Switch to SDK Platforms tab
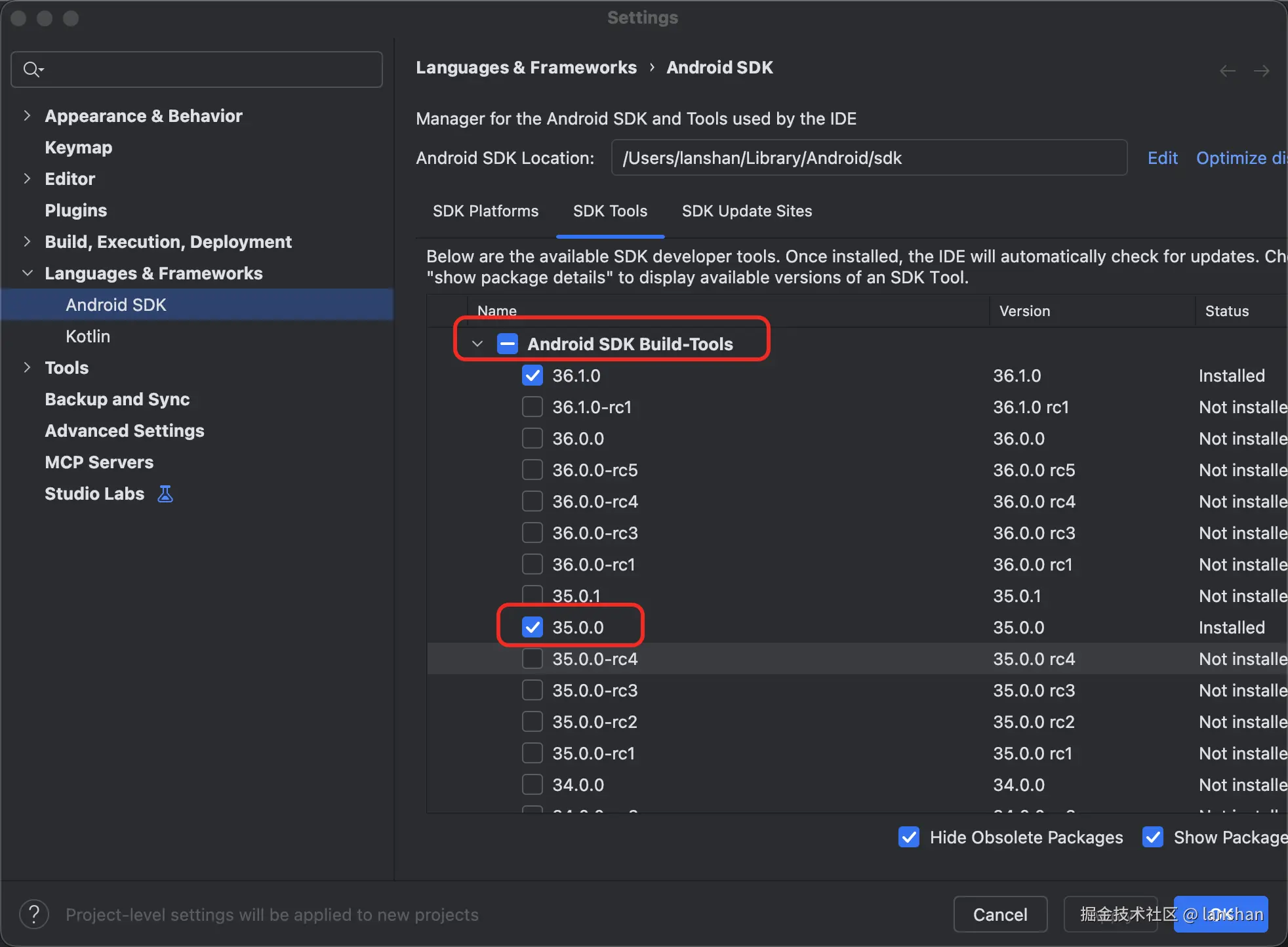Viewport: 1288px width, 947px height. coord(485,211)
